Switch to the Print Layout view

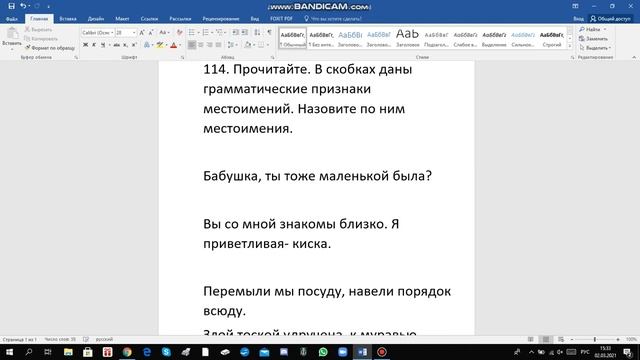pyautogui.click(x=546, y=339)
